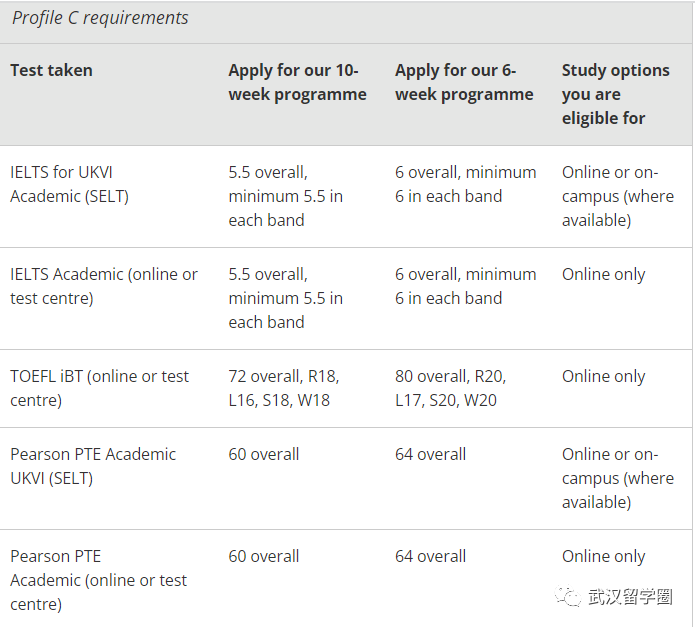Screen dimensions: 695x627
Task: Click the 80 overall TOEFL score cell
Action: click(x=450, y=388)
